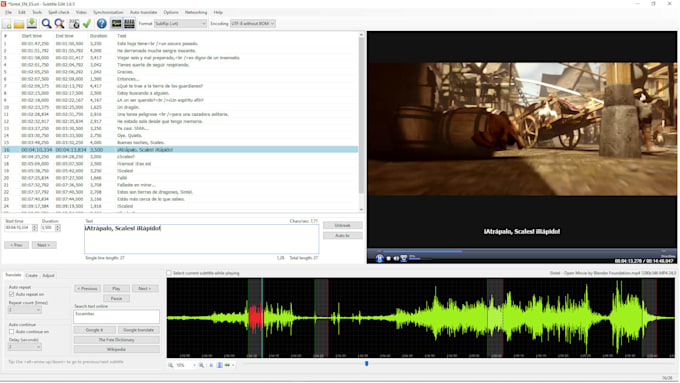Click the Play button in Translate panel
Image resolution: width=680 pixels, height=383 pixels.
(116, 288)
